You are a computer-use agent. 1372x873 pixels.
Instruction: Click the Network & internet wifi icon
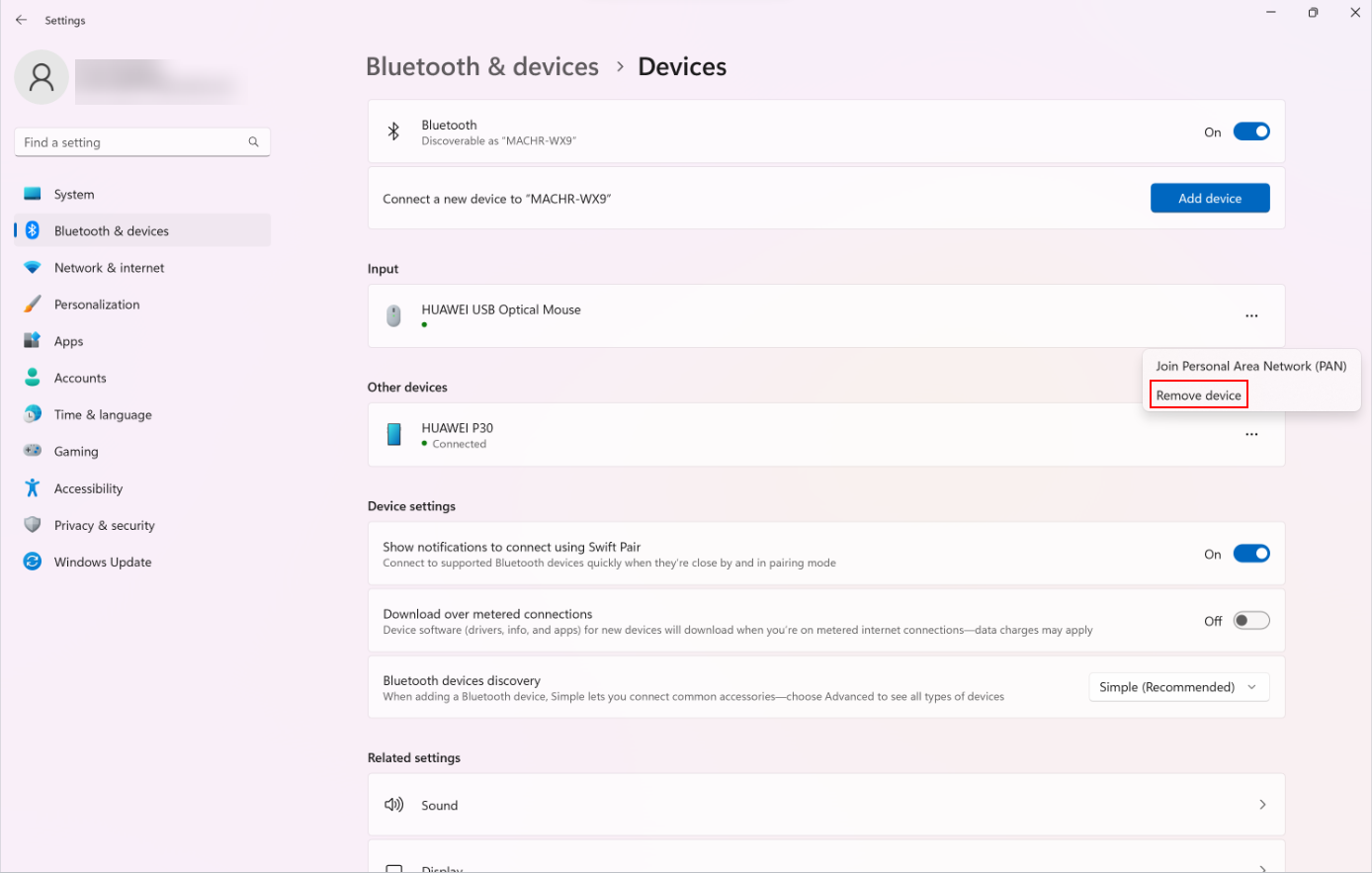[x=33, y=268]
